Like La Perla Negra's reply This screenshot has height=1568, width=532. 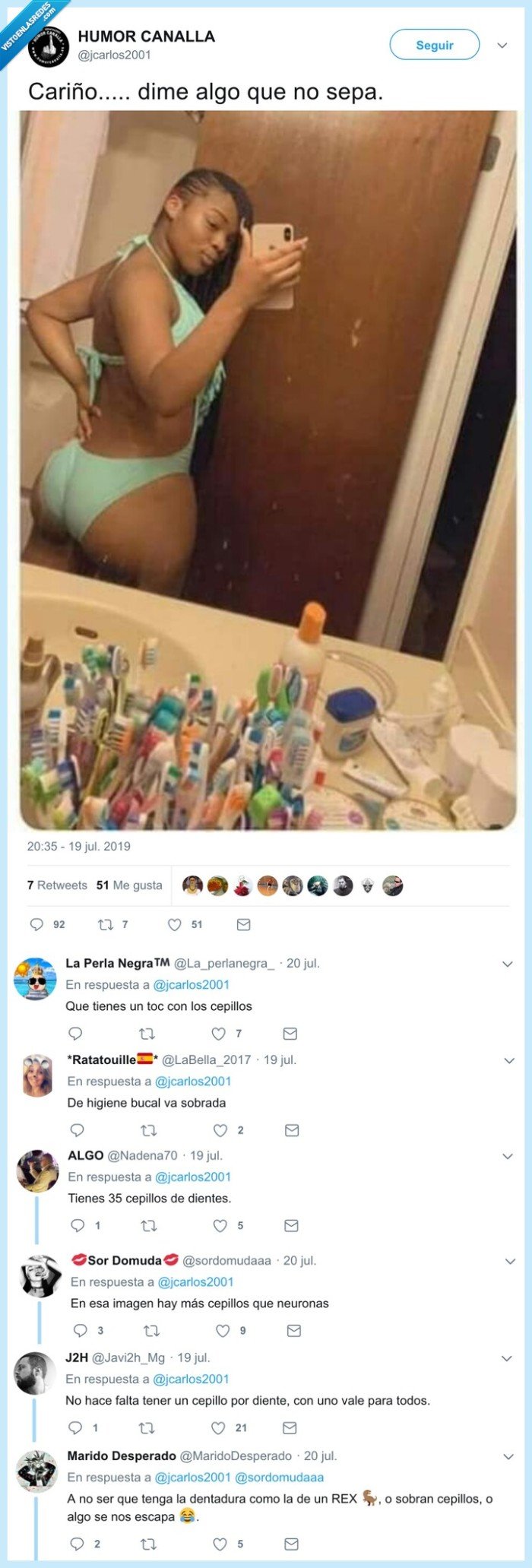click(219, 1033)
